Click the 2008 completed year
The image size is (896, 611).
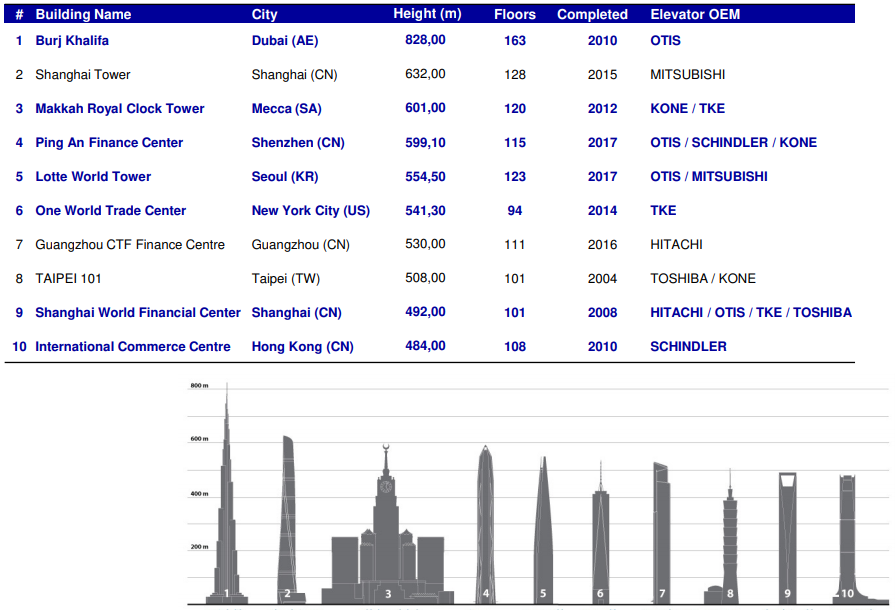tap(602, 313)
